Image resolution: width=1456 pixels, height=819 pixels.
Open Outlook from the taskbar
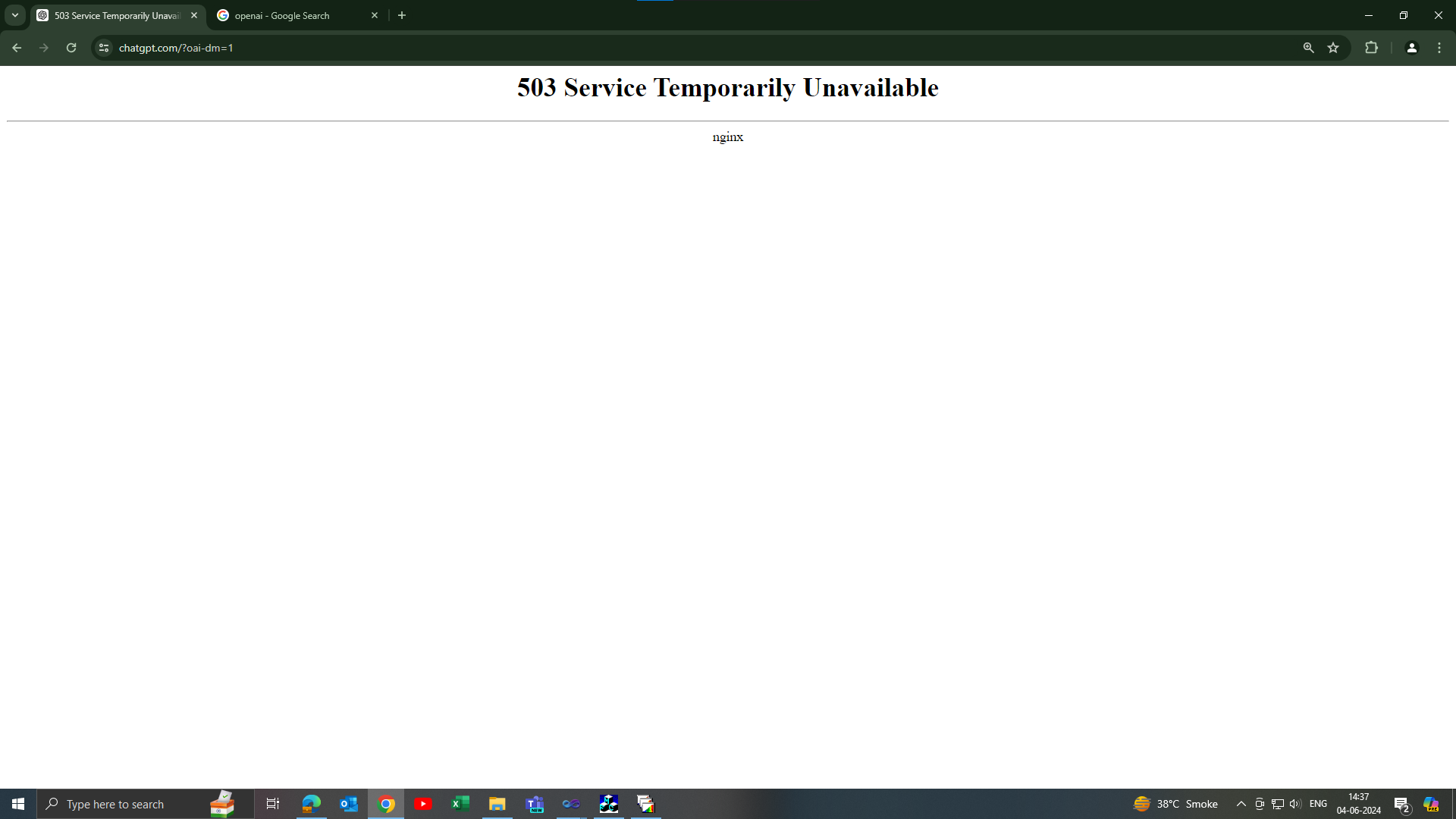tap(349, 804)
